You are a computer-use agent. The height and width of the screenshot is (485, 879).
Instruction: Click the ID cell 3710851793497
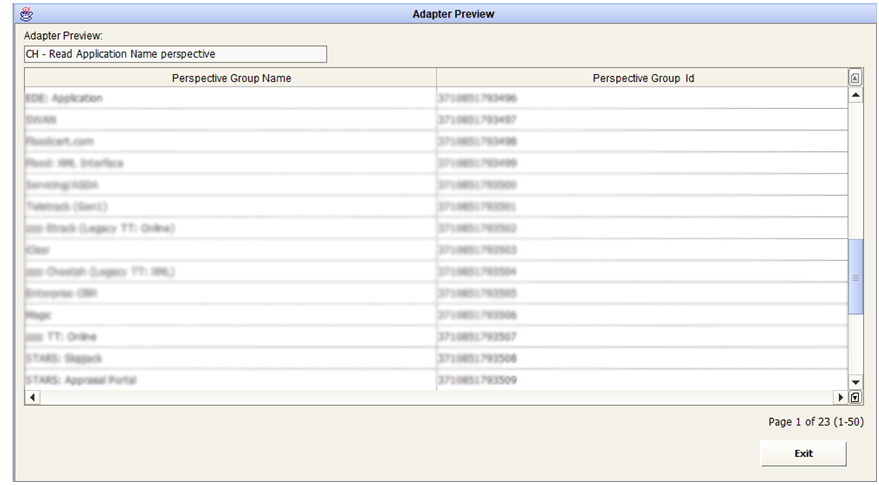[642, 120]
